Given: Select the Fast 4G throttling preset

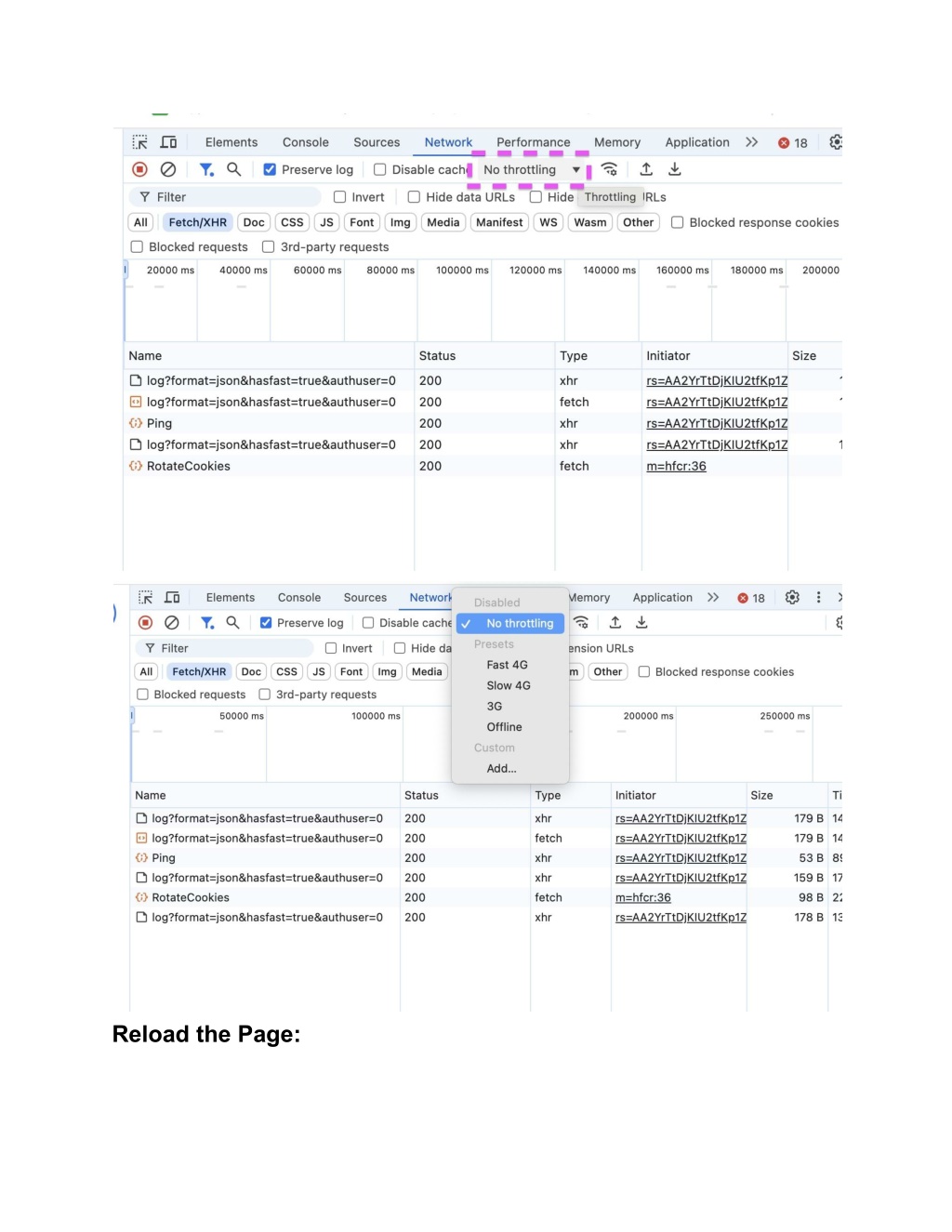Looking at the screenshot, I should point(508,665).
